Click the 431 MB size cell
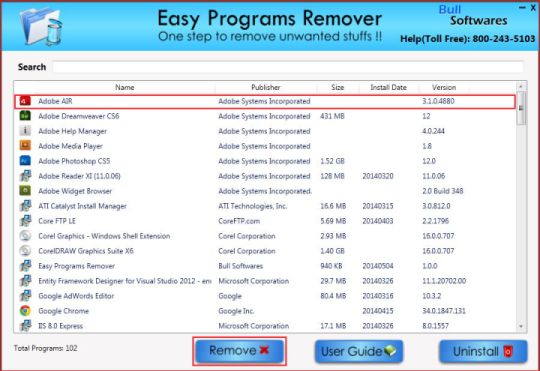 click(332, 116)
